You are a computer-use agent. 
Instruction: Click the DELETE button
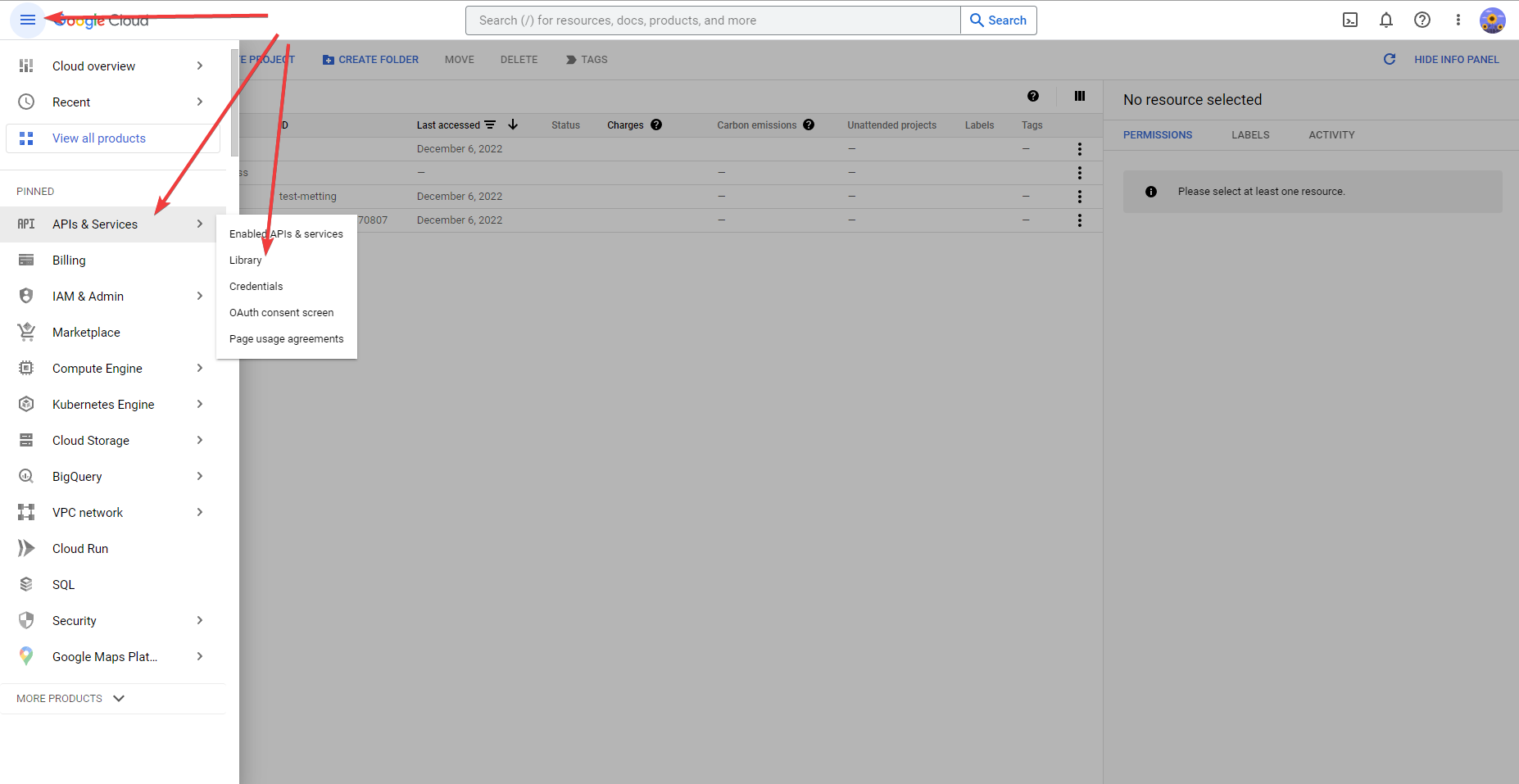pyautogui.click(x=519, y=60)
